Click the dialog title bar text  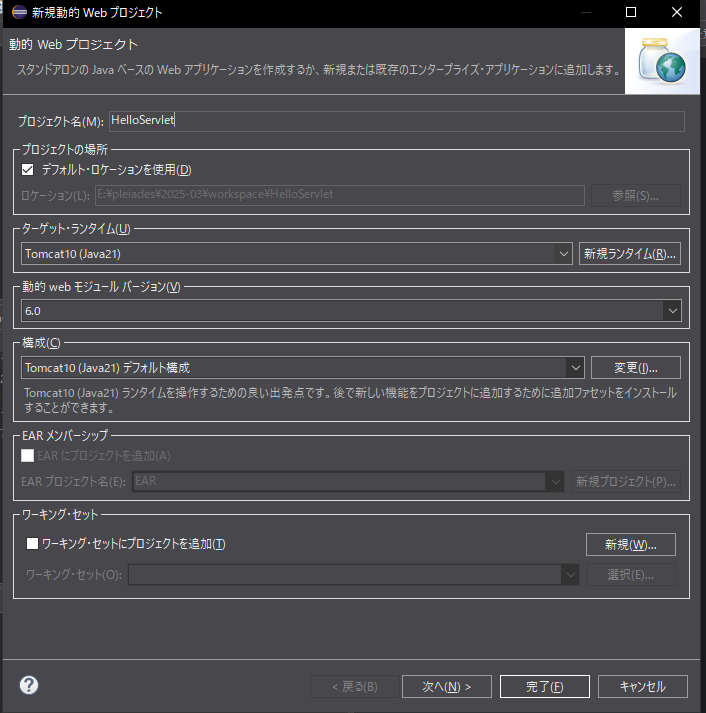tap(97, 13)
